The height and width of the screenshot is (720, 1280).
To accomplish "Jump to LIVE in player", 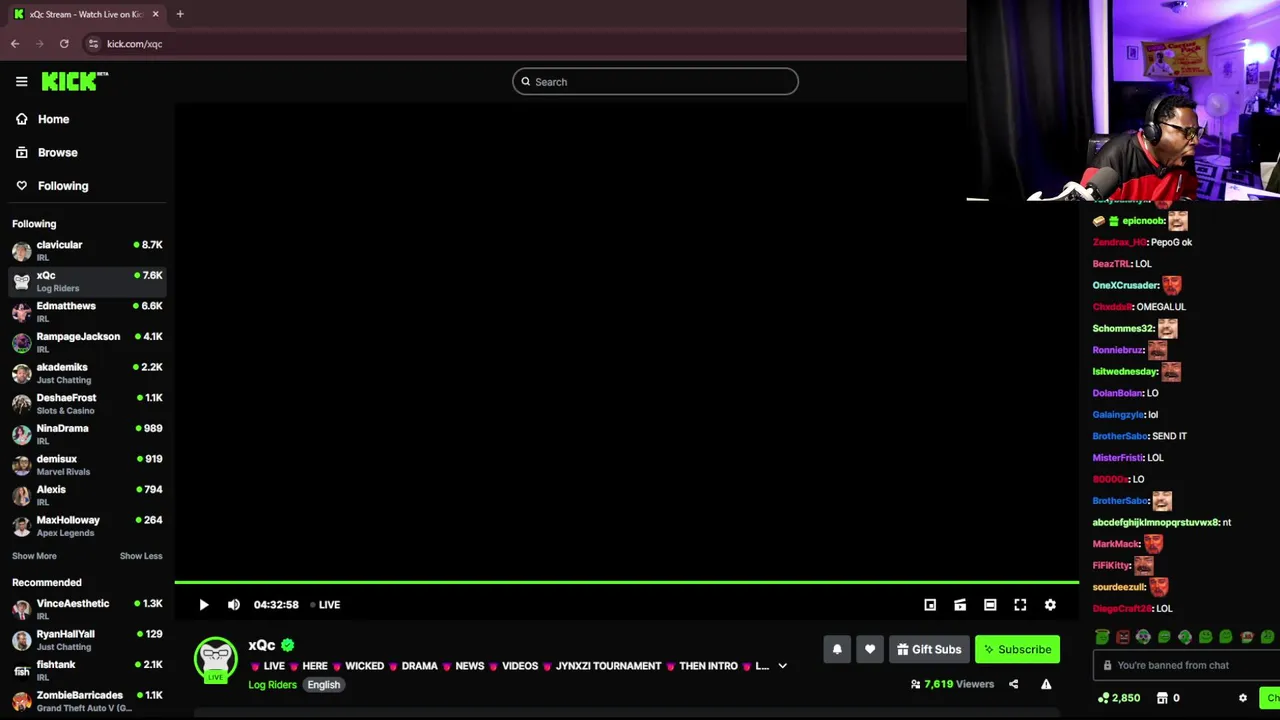I will click(325, 605).
